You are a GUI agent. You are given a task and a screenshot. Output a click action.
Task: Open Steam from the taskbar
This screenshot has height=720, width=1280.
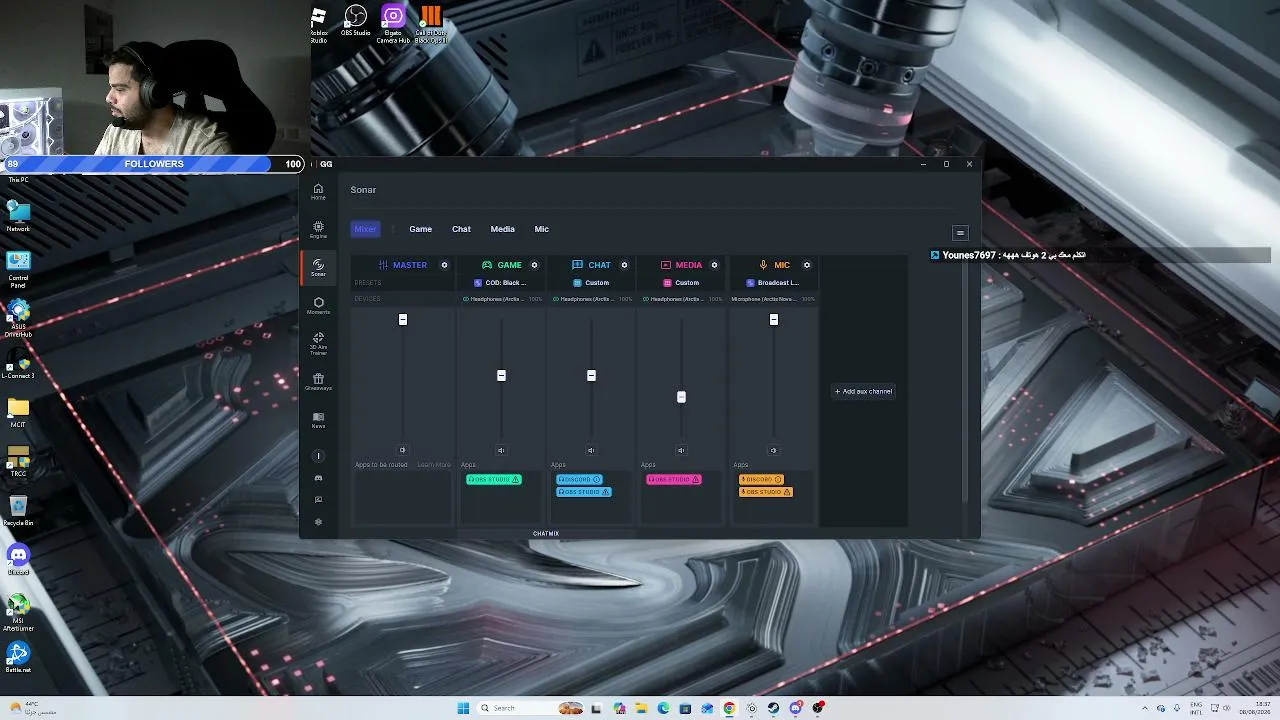pyautogui.click(x=774, y=708)
